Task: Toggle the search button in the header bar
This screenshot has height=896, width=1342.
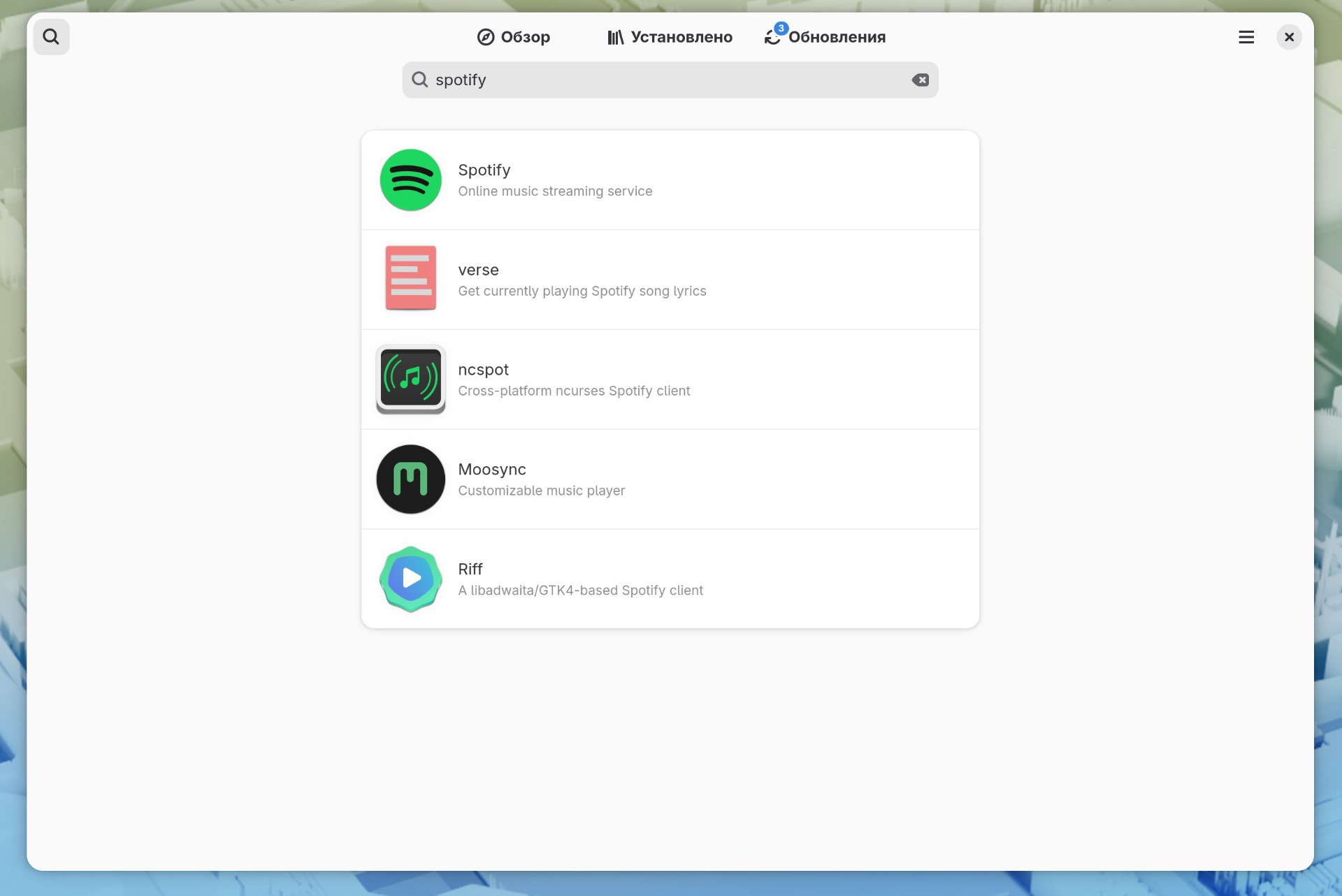Action: click(x=51, y=36)
